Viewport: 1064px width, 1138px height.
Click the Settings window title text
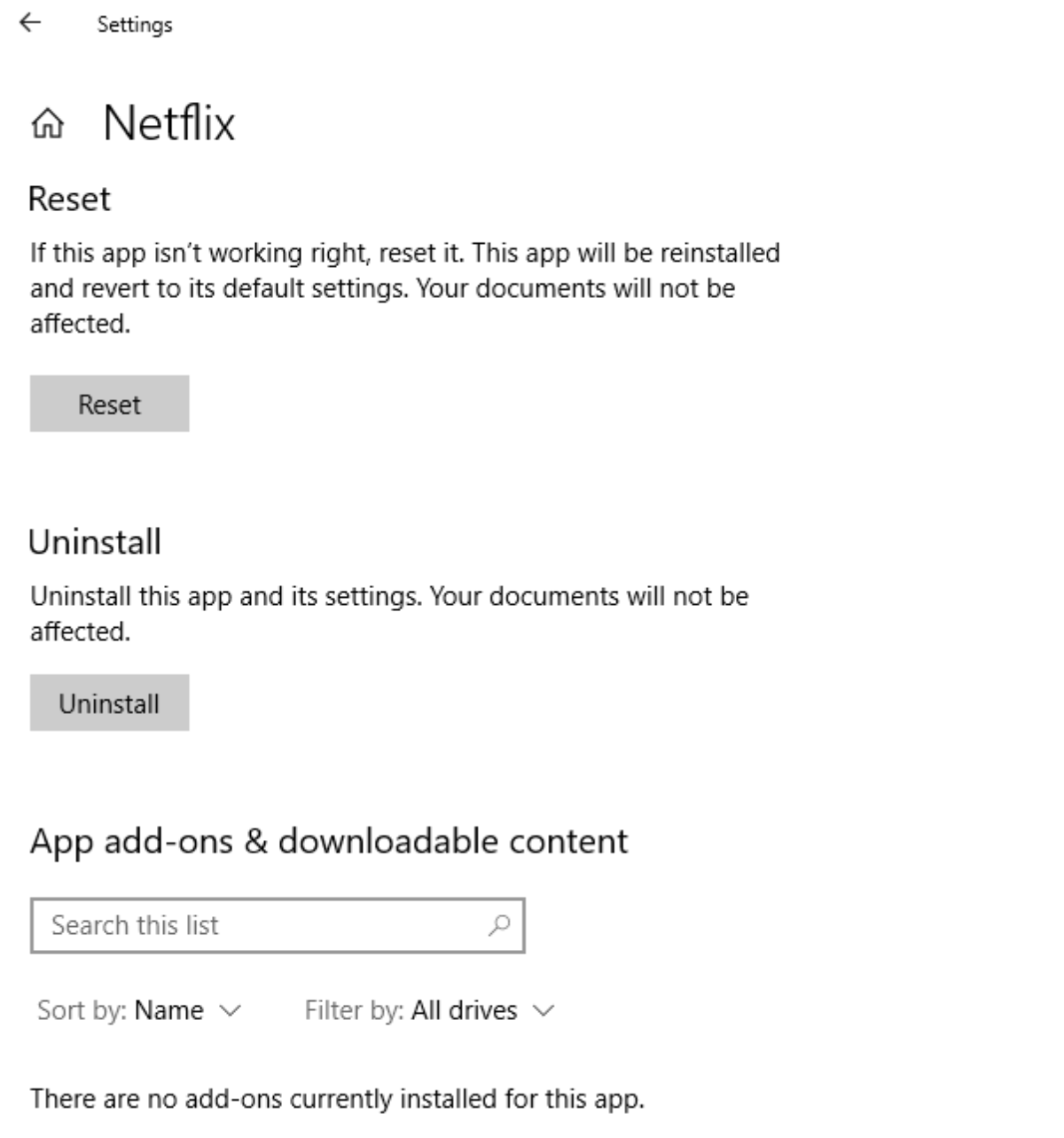(135, 25)
